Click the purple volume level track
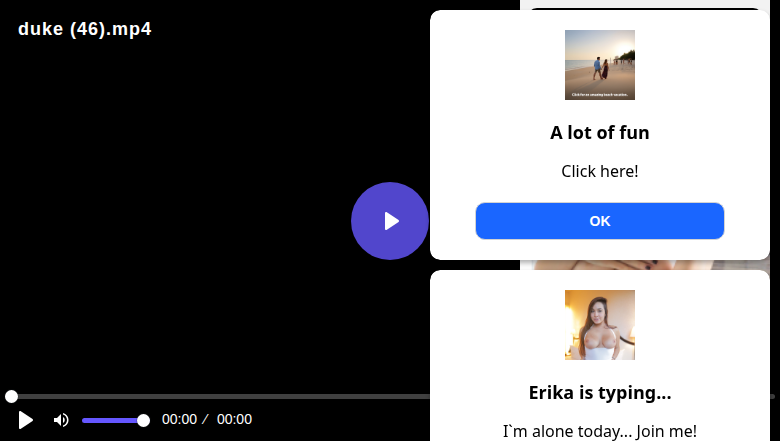Screen dimensions: 780x441 pyautogui.click(x=112, y=421)
